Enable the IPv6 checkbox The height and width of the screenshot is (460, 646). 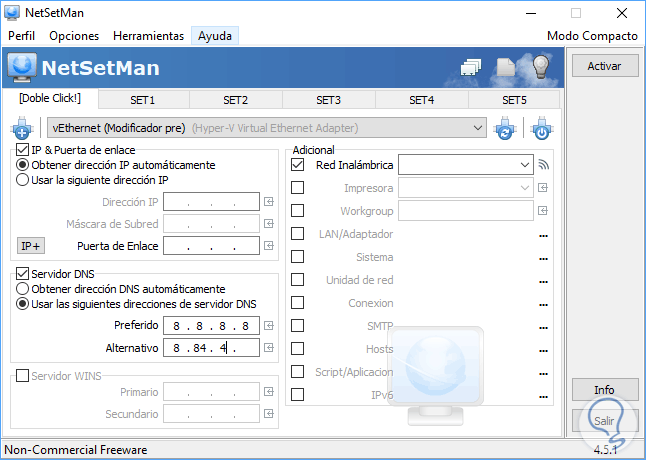[297, 395]
